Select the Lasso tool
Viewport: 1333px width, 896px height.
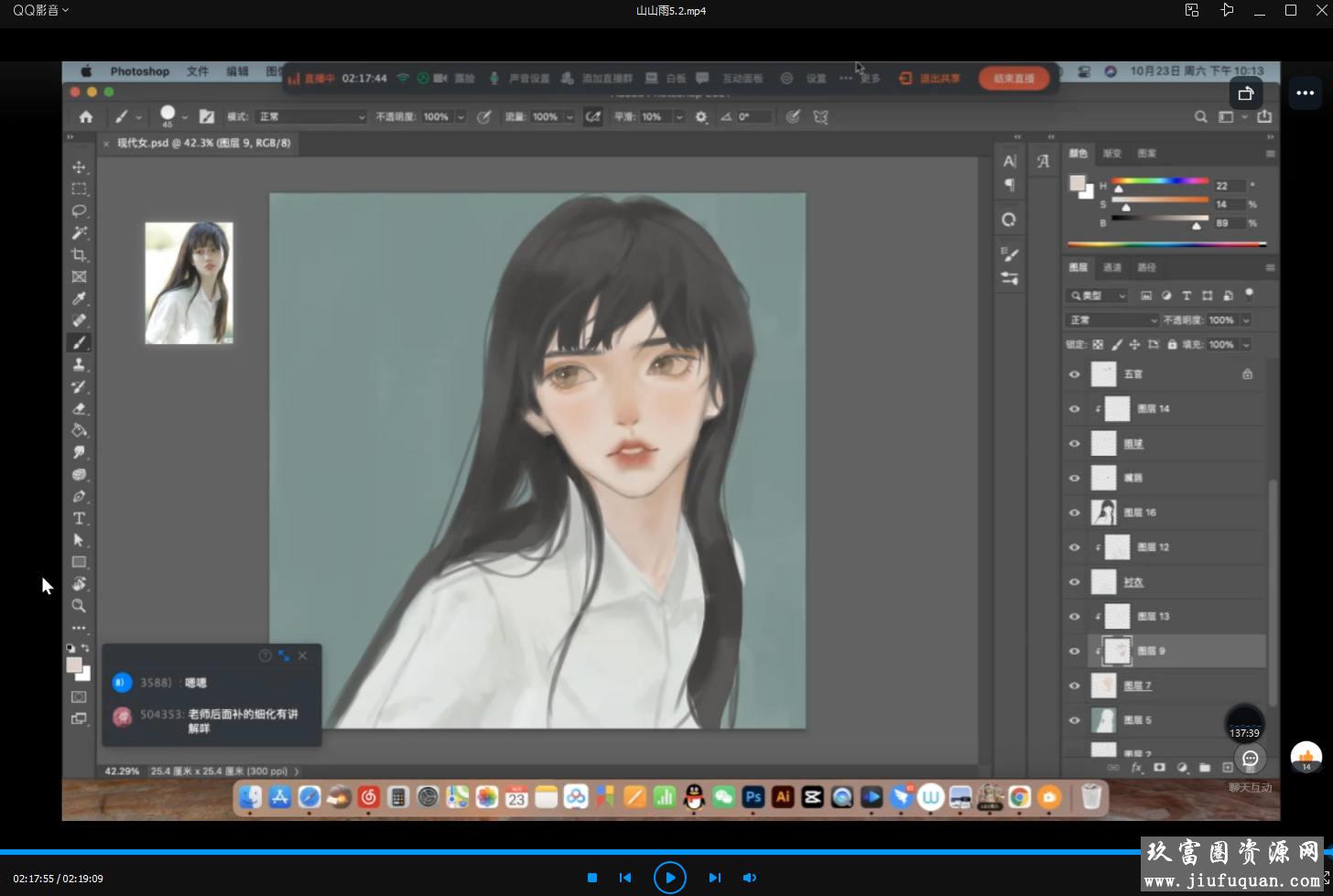79,211
